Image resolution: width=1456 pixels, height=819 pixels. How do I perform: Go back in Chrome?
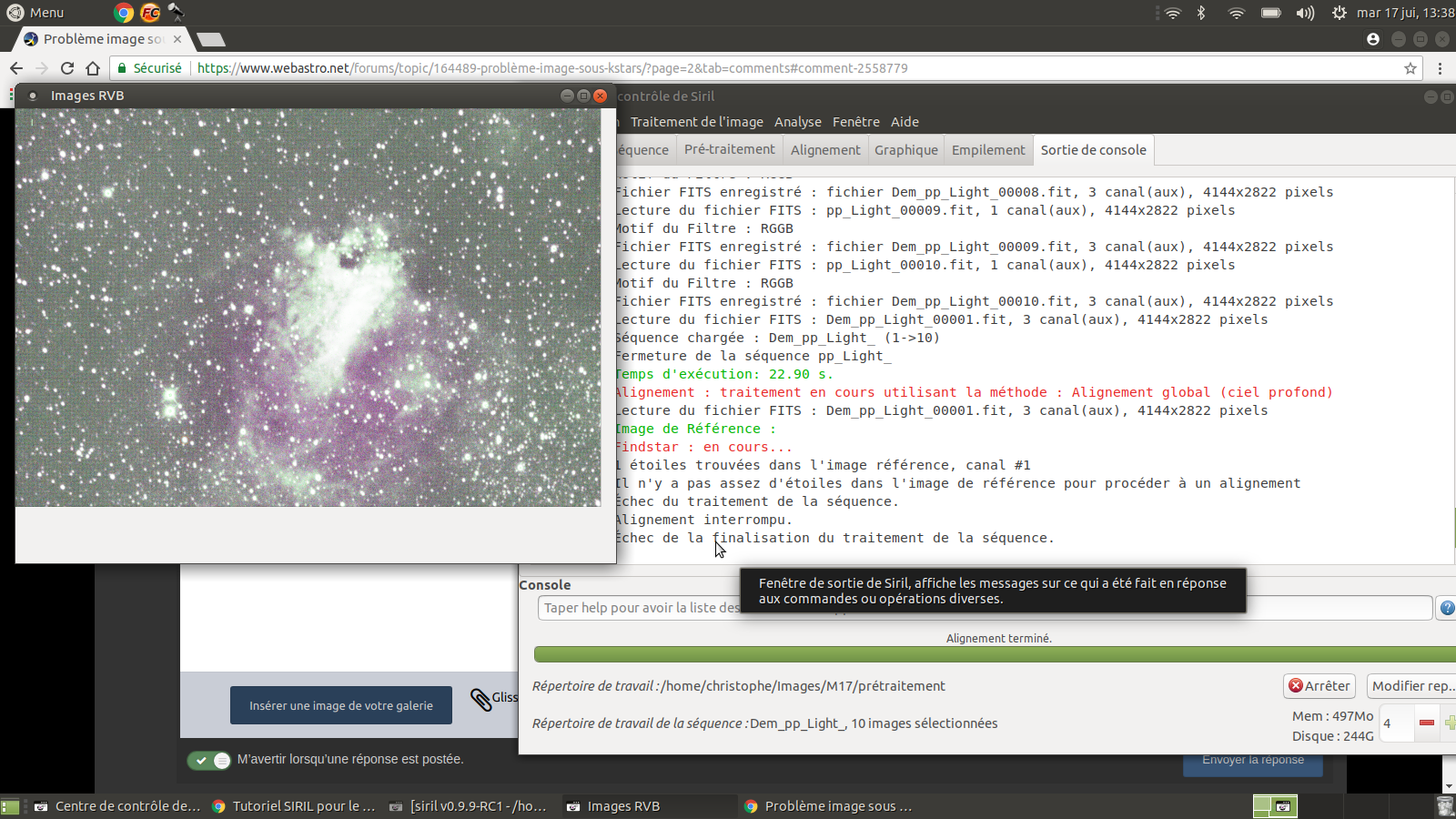16,68
